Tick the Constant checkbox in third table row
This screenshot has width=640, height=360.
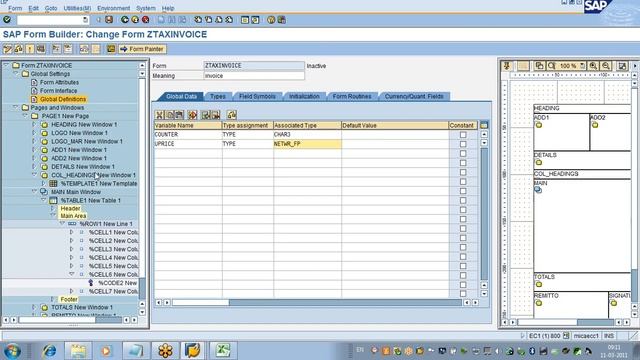coord(463,153)
